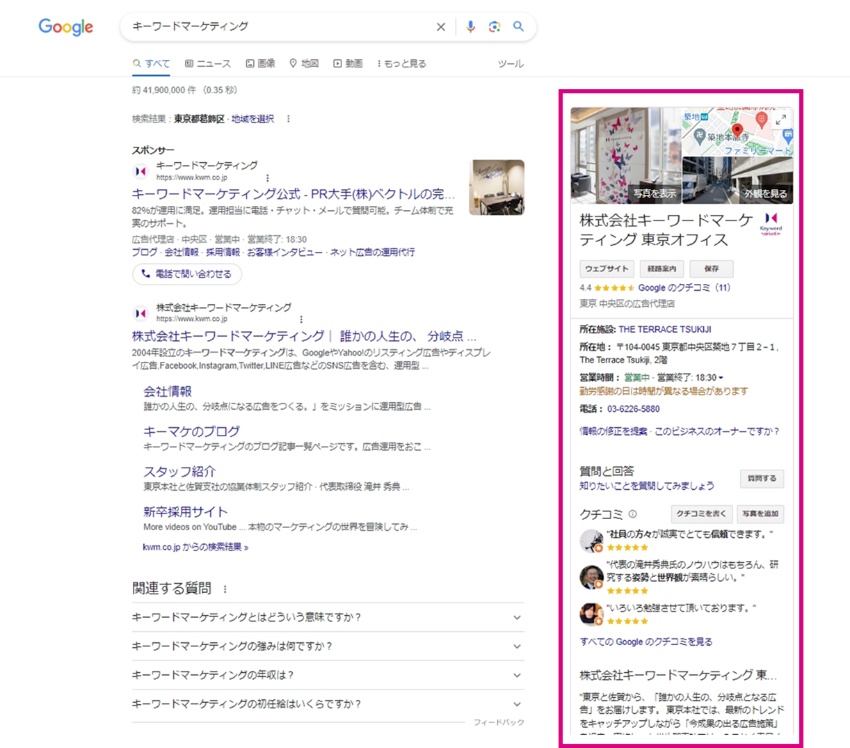Click the ウェブサイト button in knowledge panel
Viewport: 850px width, 748px height.
click(x=607, y=269)
